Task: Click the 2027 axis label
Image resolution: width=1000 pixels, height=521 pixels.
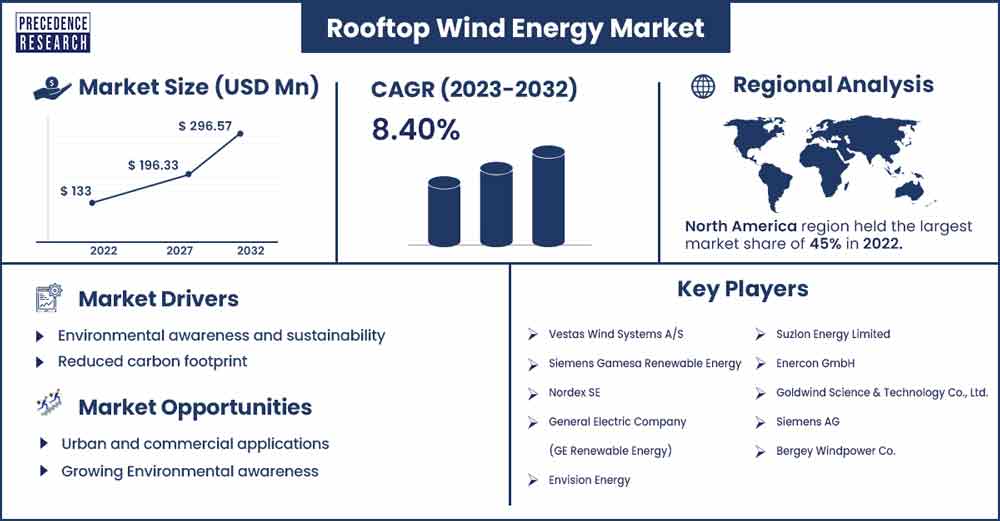Action: [x=180, y=251]
